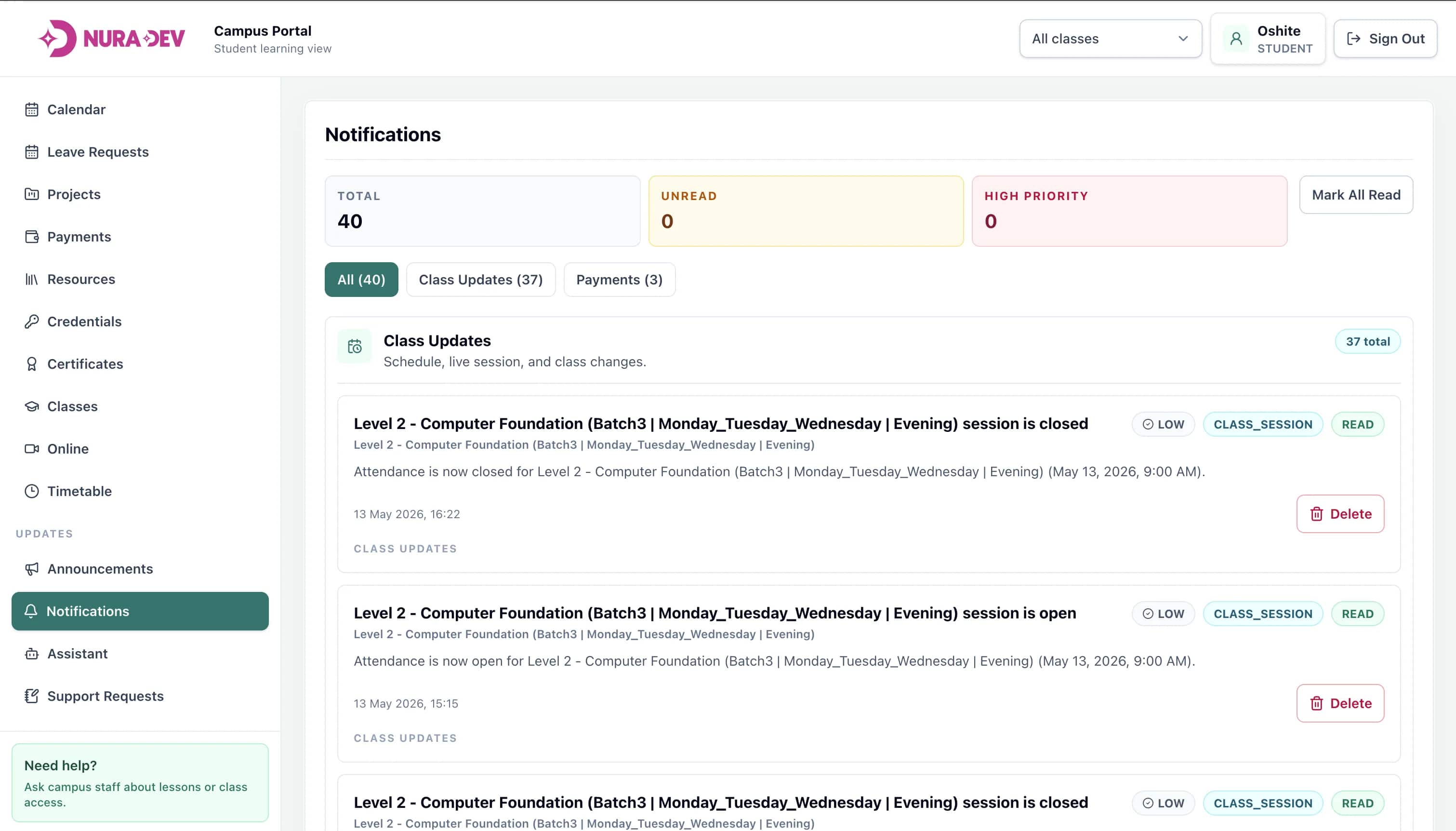Click the Certificates ribbon icon
The image size is (1456, 831).
(x=32, y=364)
